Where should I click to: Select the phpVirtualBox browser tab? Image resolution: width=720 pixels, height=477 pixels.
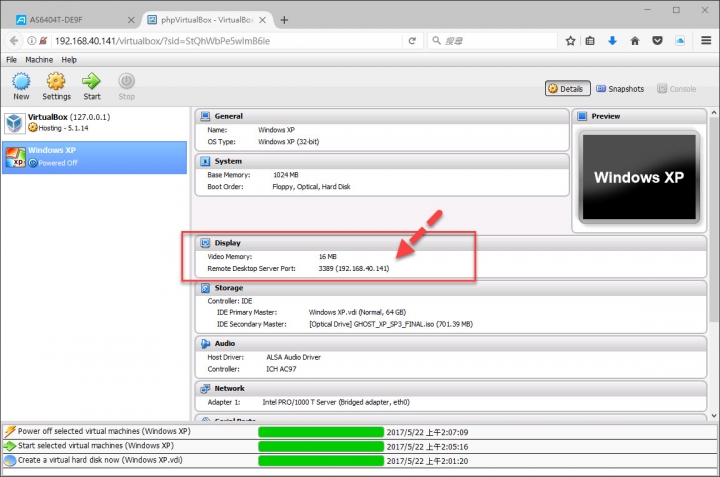click(207, 20)
